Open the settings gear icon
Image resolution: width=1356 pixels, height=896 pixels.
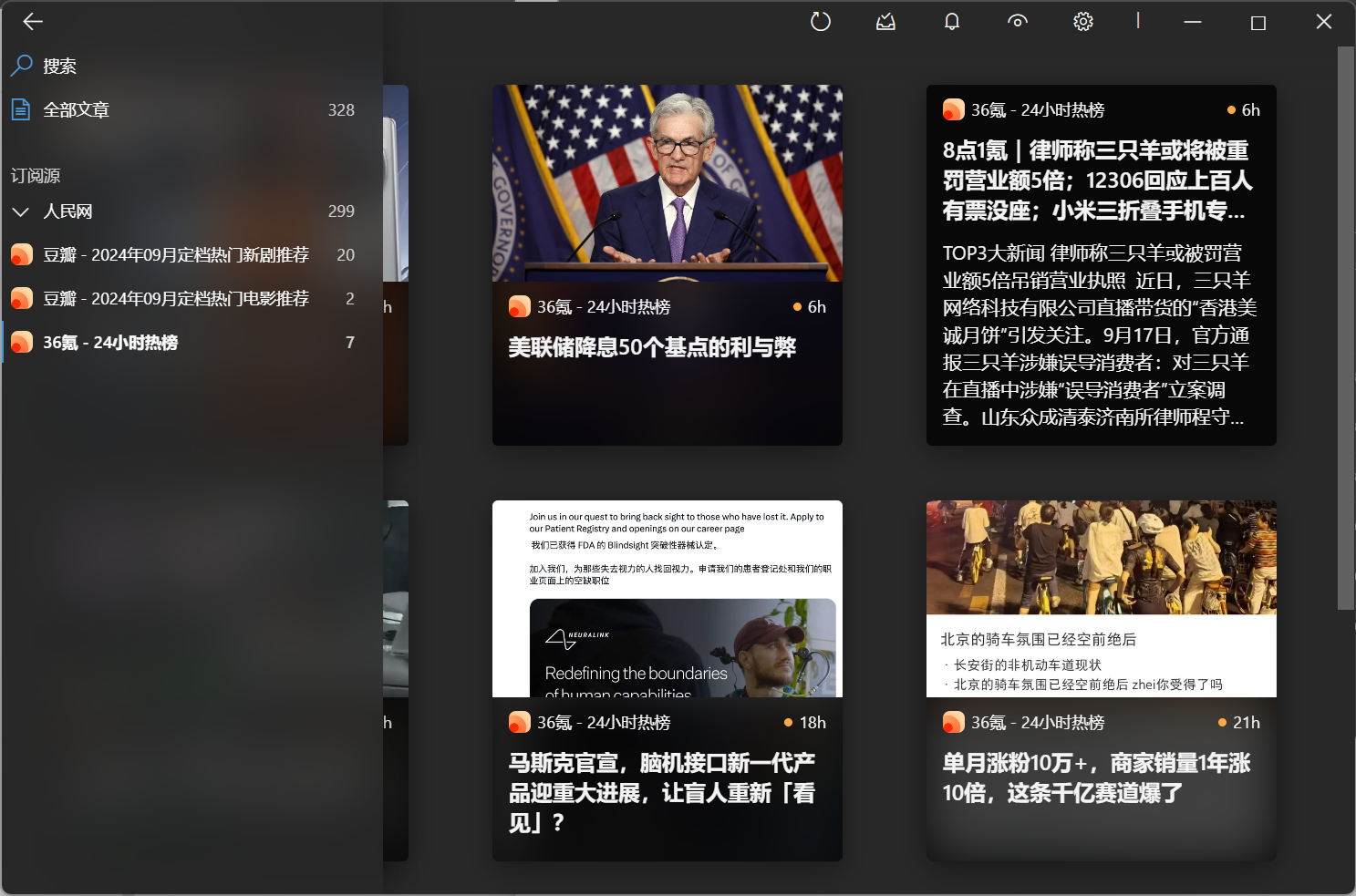1083,21
